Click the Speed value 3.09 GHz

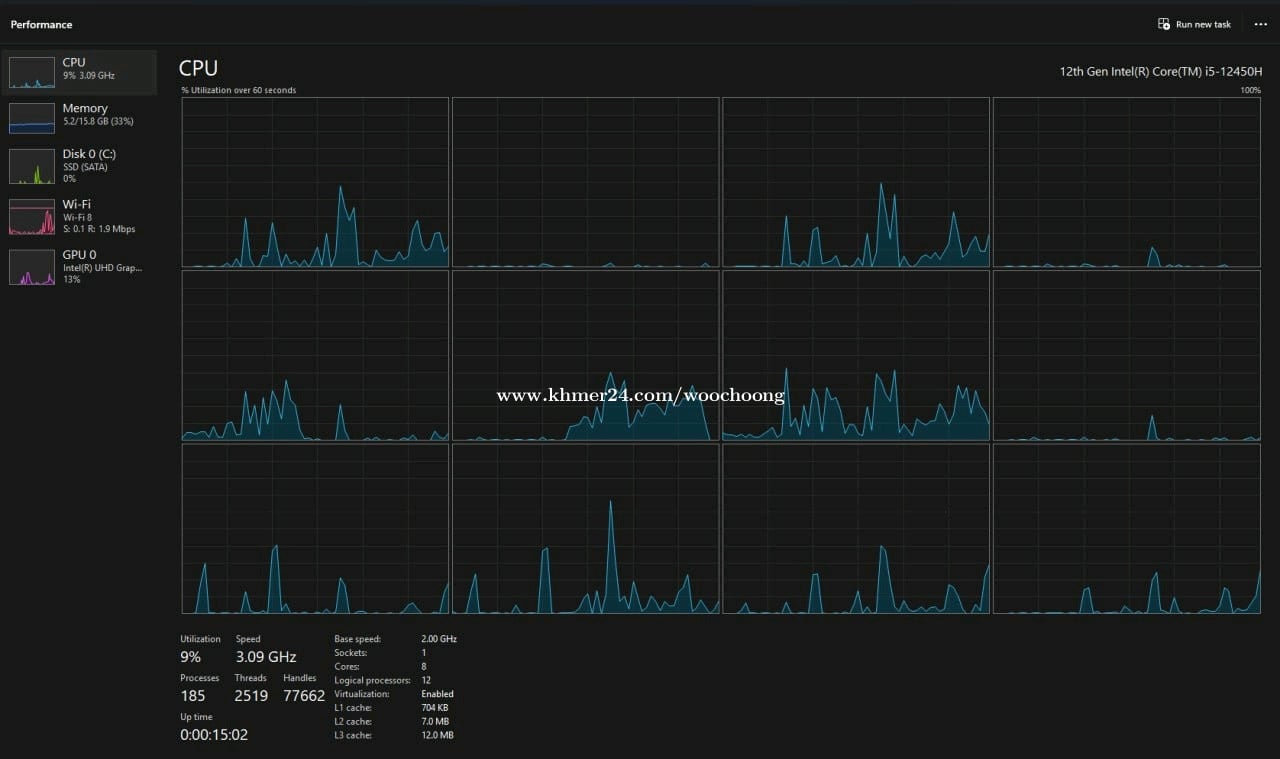(266, 657)
